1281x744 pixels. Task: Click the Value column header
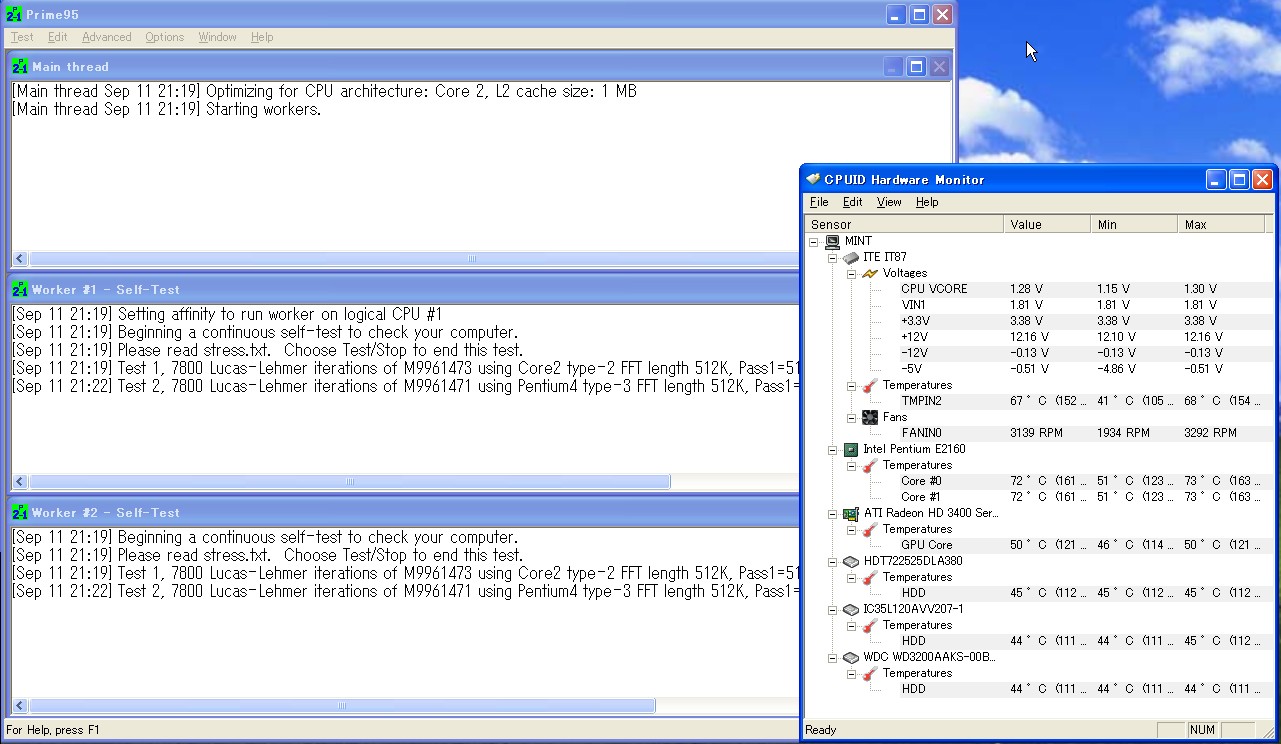pos(1047,224)
